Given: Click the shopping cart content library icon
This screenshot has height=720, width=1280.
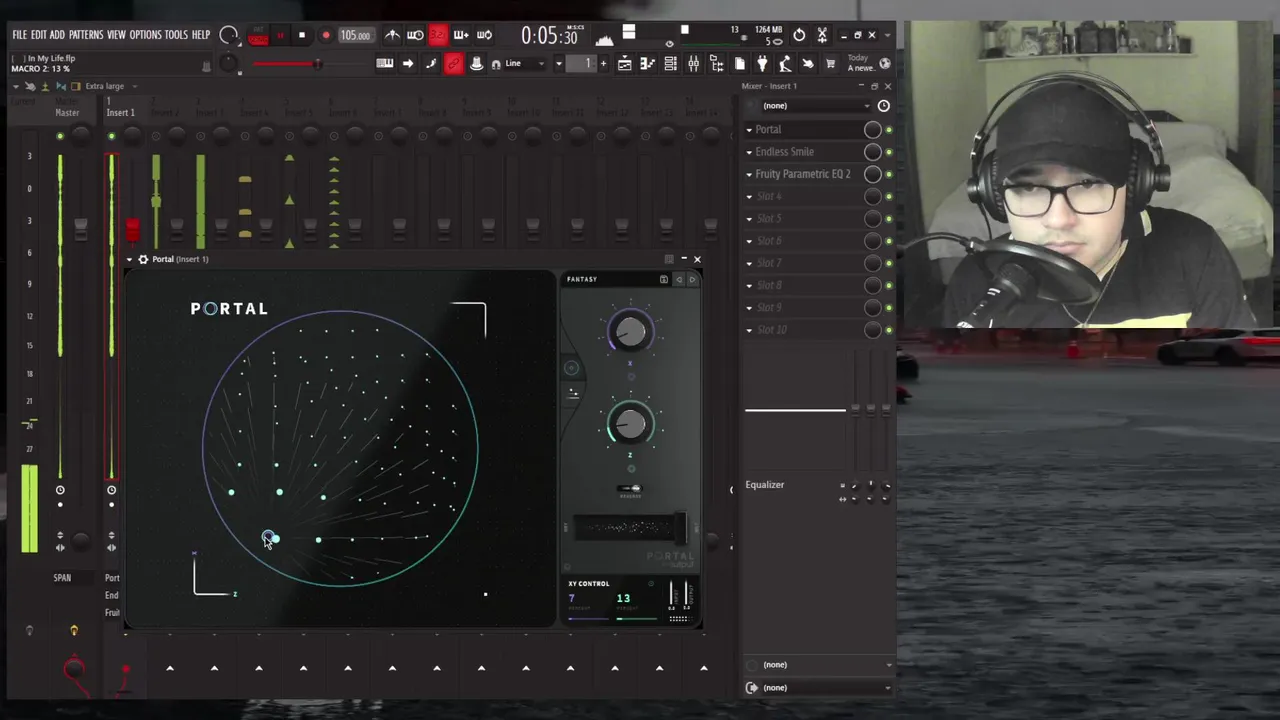Looking at the screenshot, I should point(830,63).
